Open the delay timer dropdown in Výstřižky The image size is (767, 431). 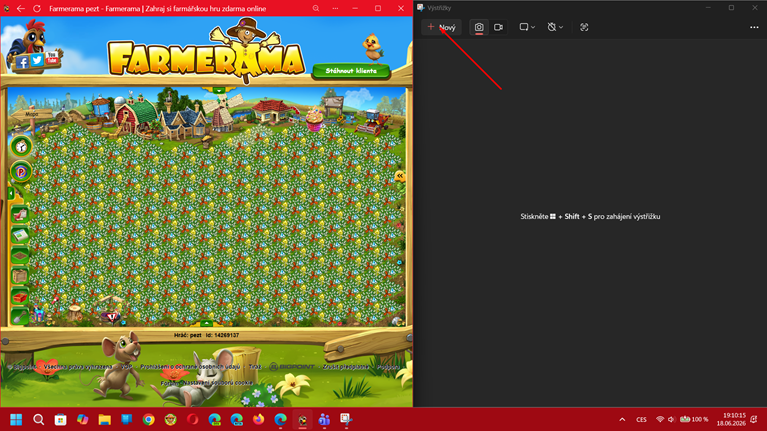click(x=555, y=27)
